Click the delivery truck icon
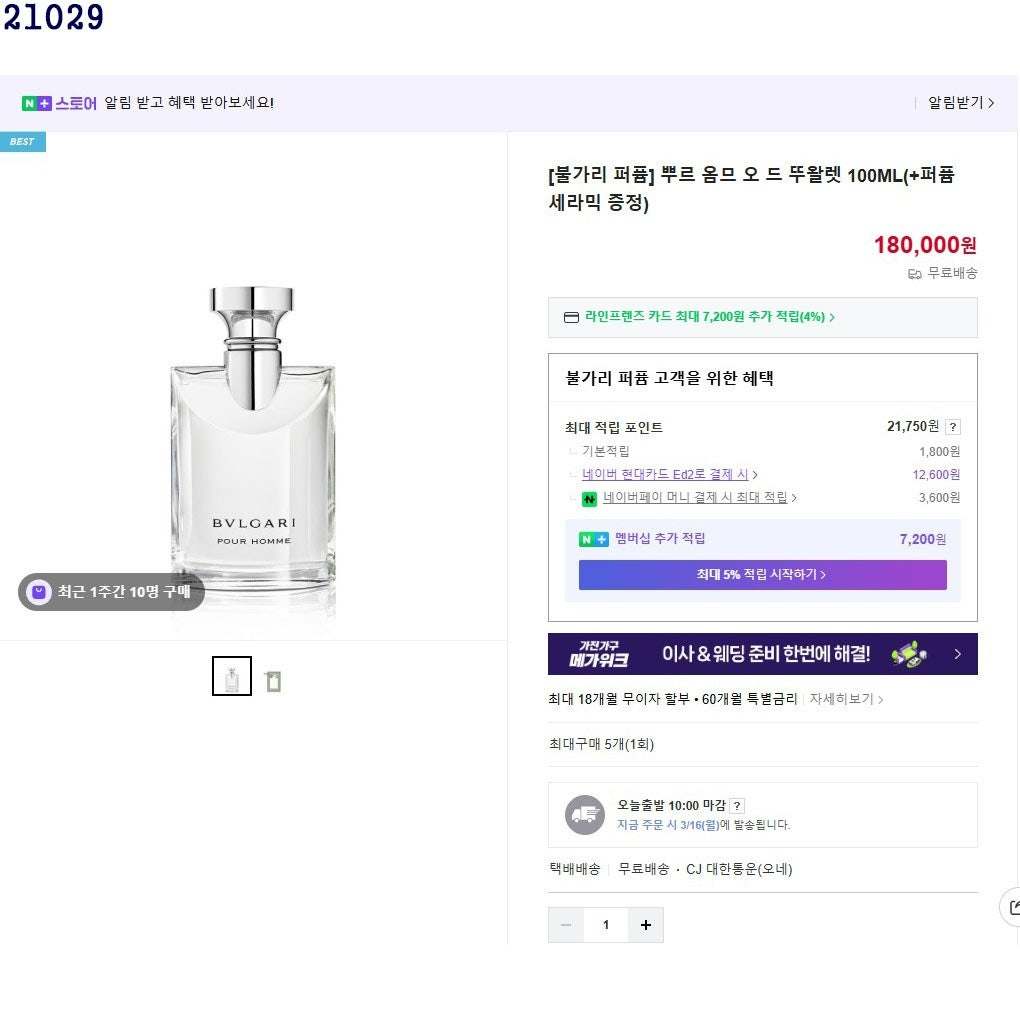Viewport: 1020px width, 1020px height. (x=585, y=815)
